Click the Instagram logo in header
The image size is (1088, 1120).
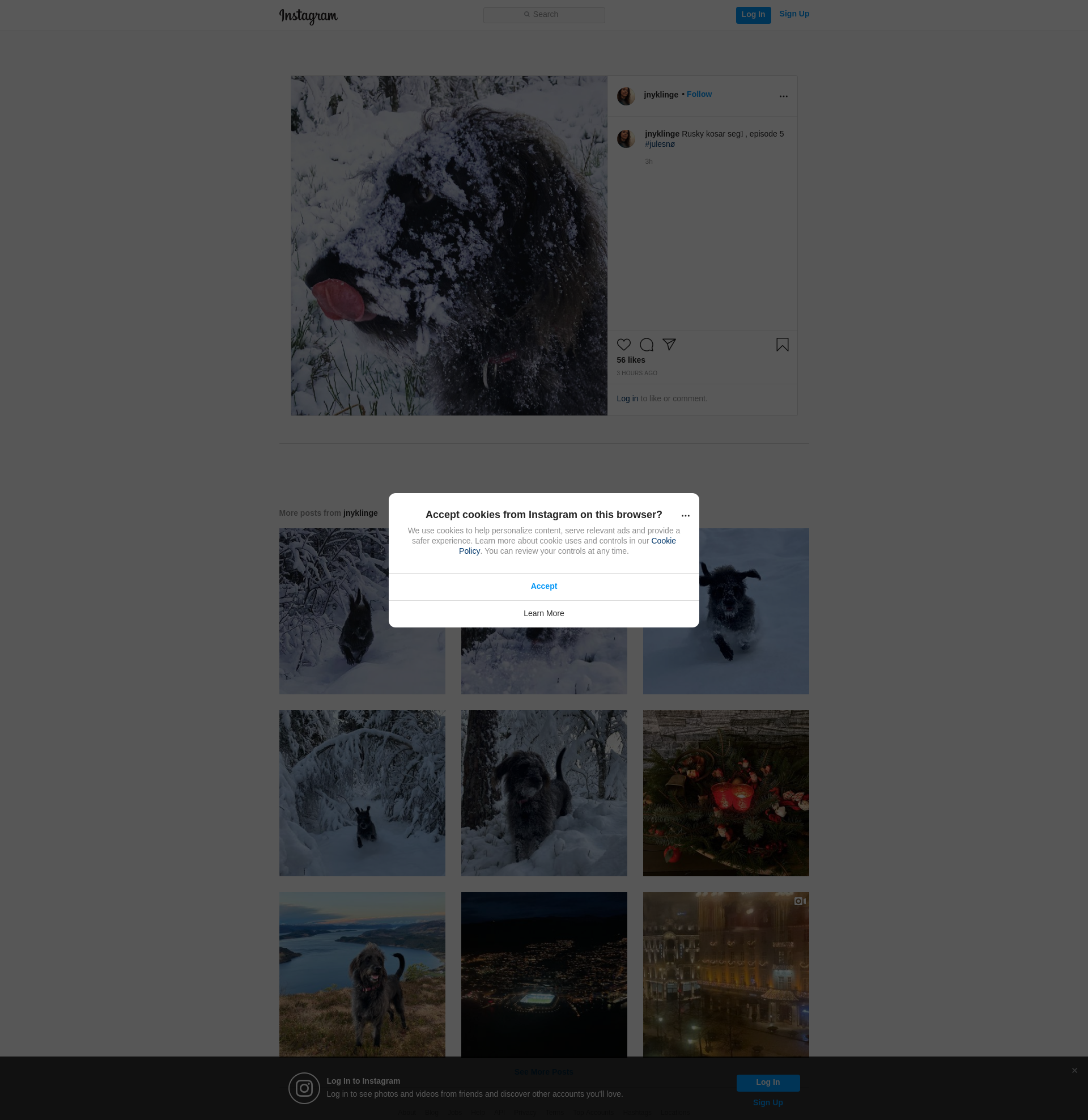[x=308, y=16]
